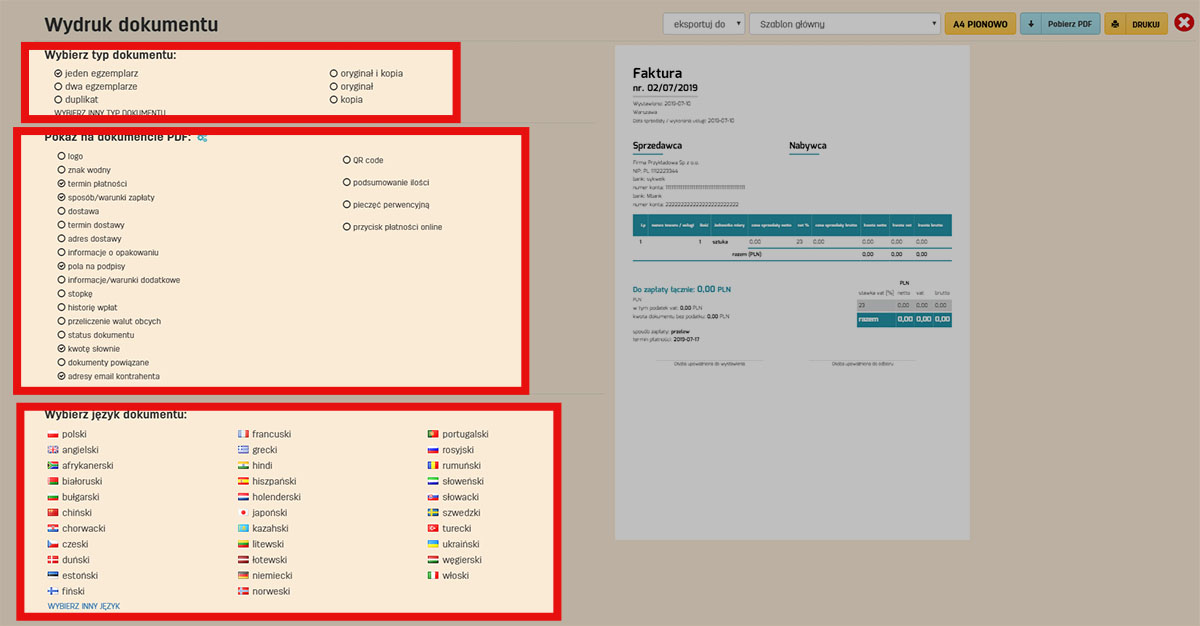This screenshot has width=1200, height=626.
Task: Enable the 'logo' checkbox
Action: [x=61, y=155]
